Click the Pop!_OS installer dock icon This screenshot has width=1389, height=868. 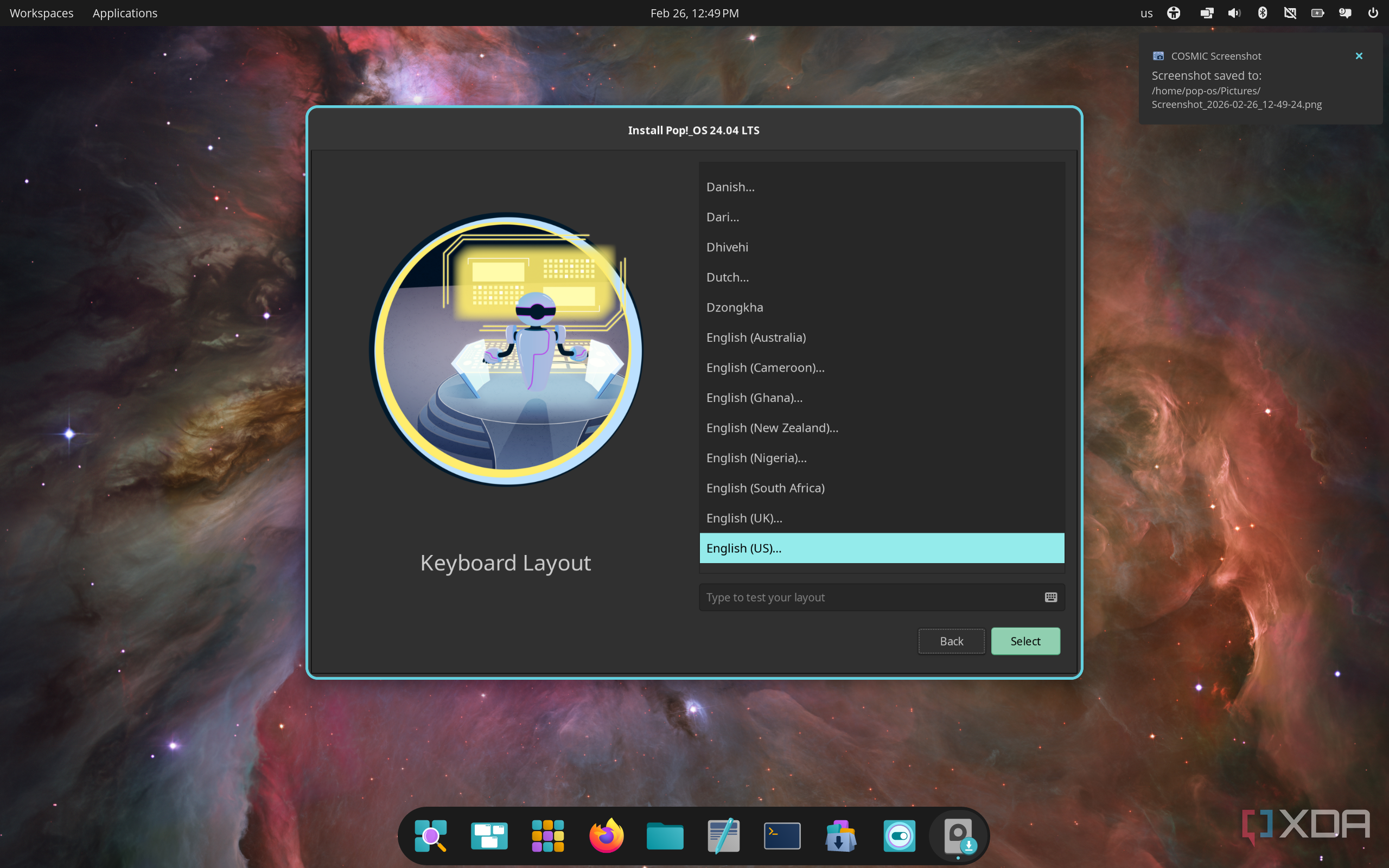pos(959,835)
